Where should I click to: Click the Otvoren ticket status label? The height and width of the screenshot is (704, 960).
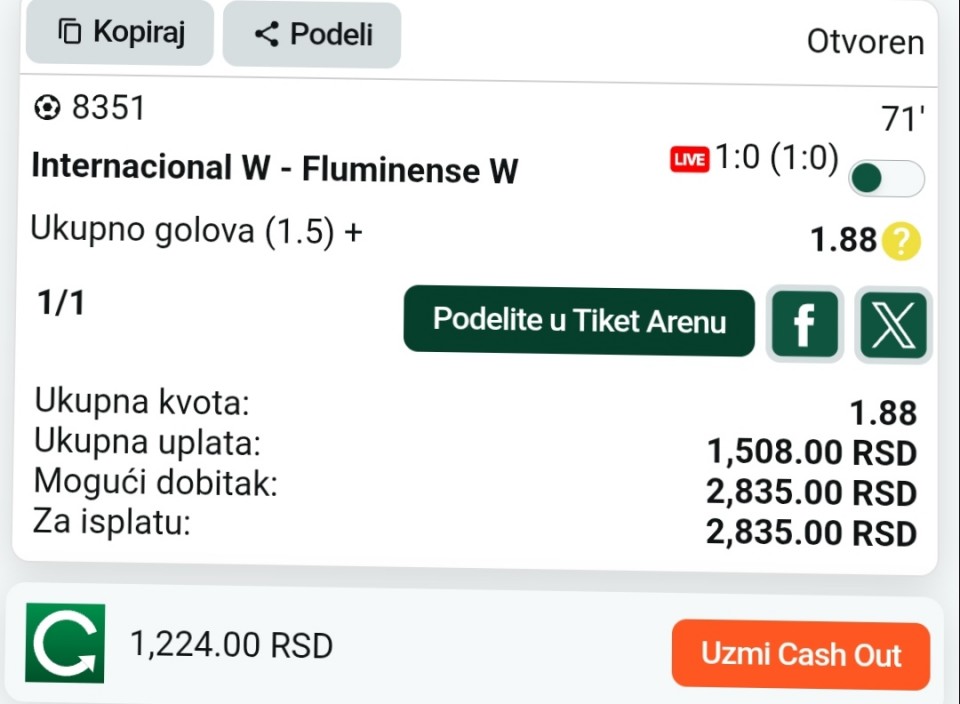865,42
